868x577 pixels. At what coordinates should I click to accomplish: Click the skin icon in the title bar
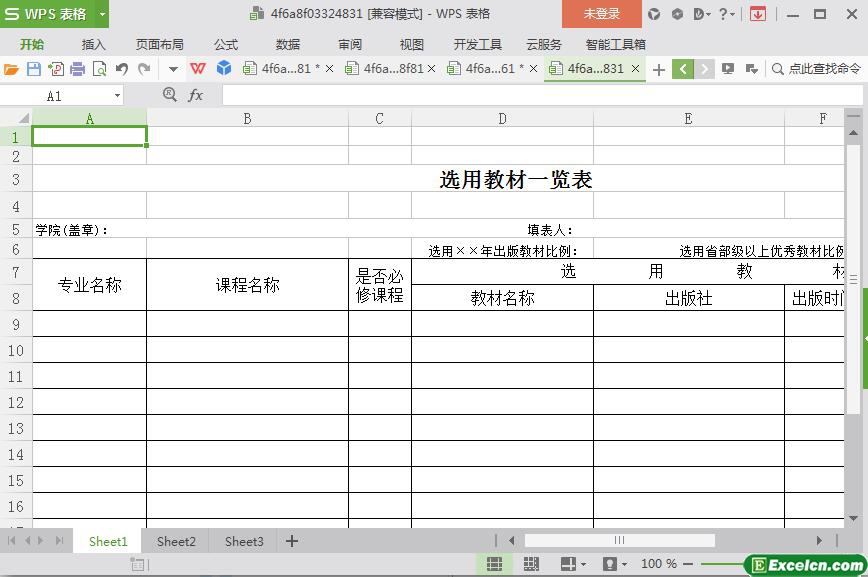pyautogui.click(x=654, y=14)
